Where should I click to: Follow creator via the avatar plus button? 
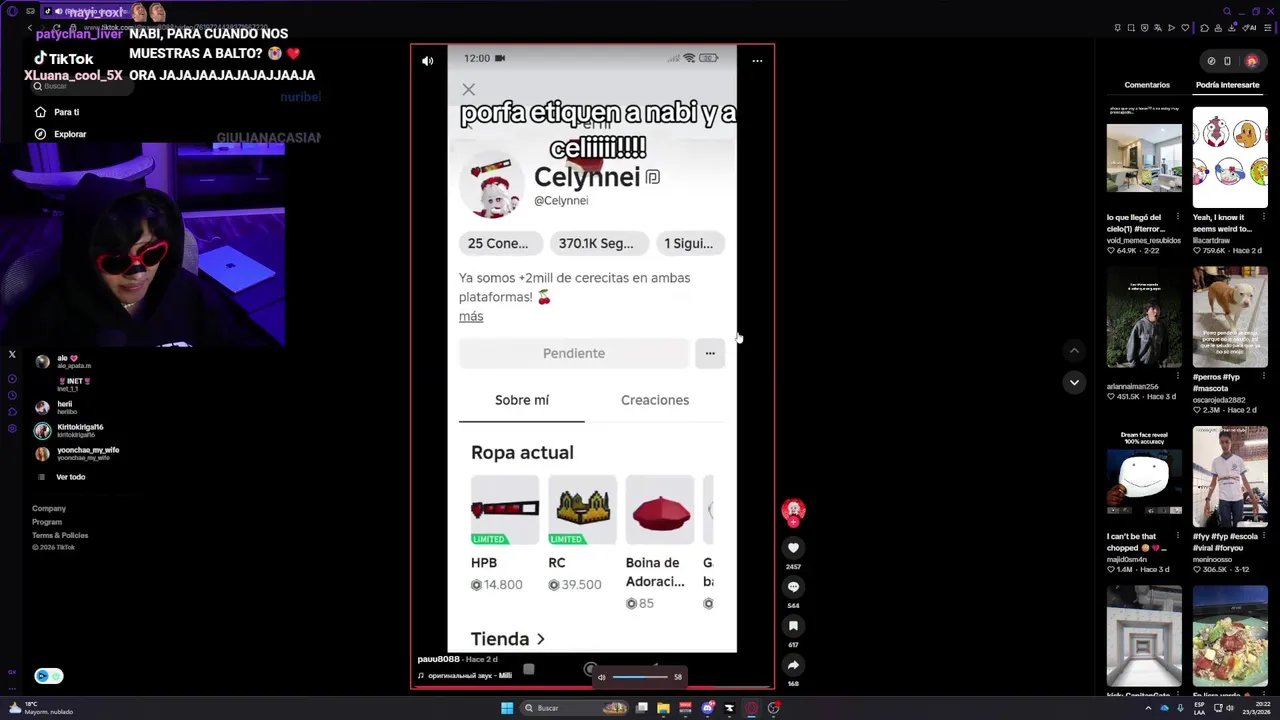click(x=793, y=521)
